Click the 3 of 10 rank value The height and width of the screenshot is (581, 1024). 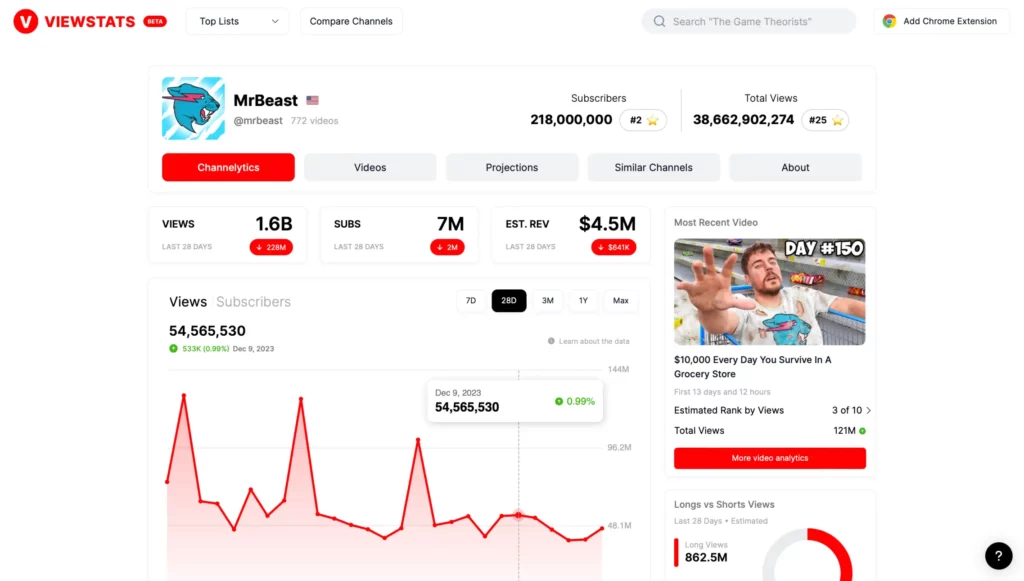pyautogui.click(x=846, y=411)
